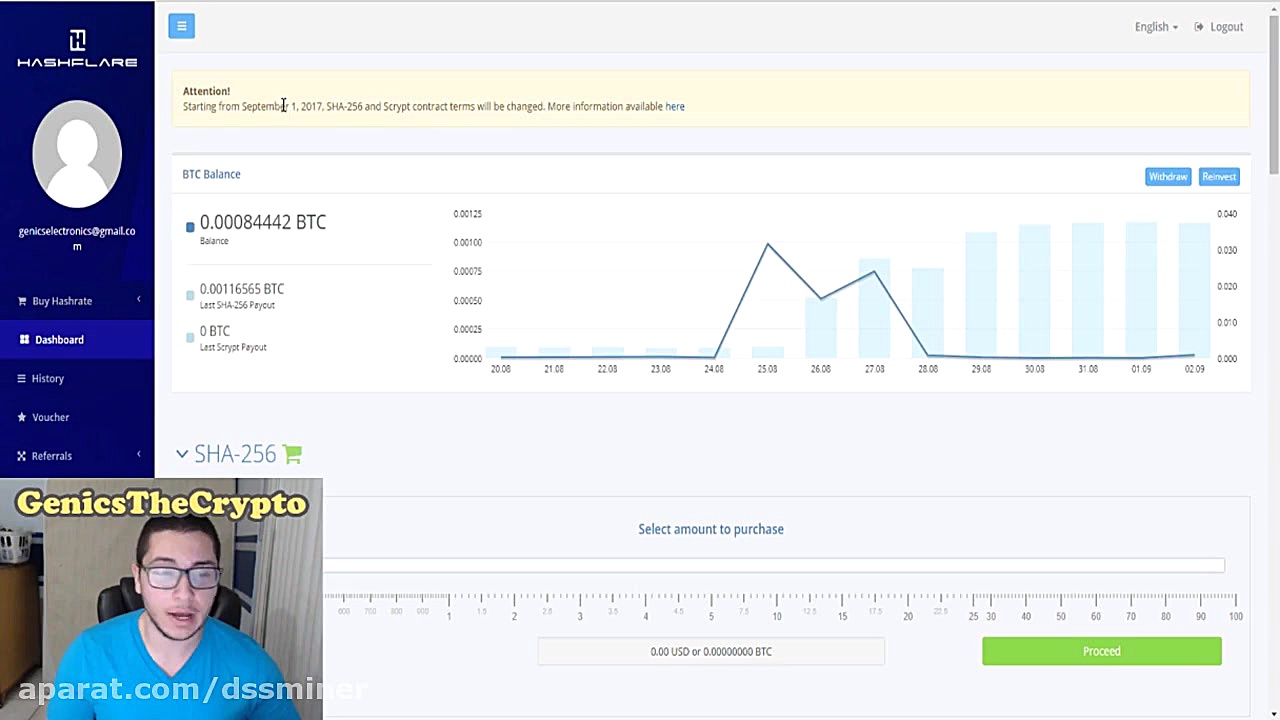Image resolution: width=1280 pixels, height=720 pixels.
Task: Open the user profile avatar
Action: click(x=77, y=154)
